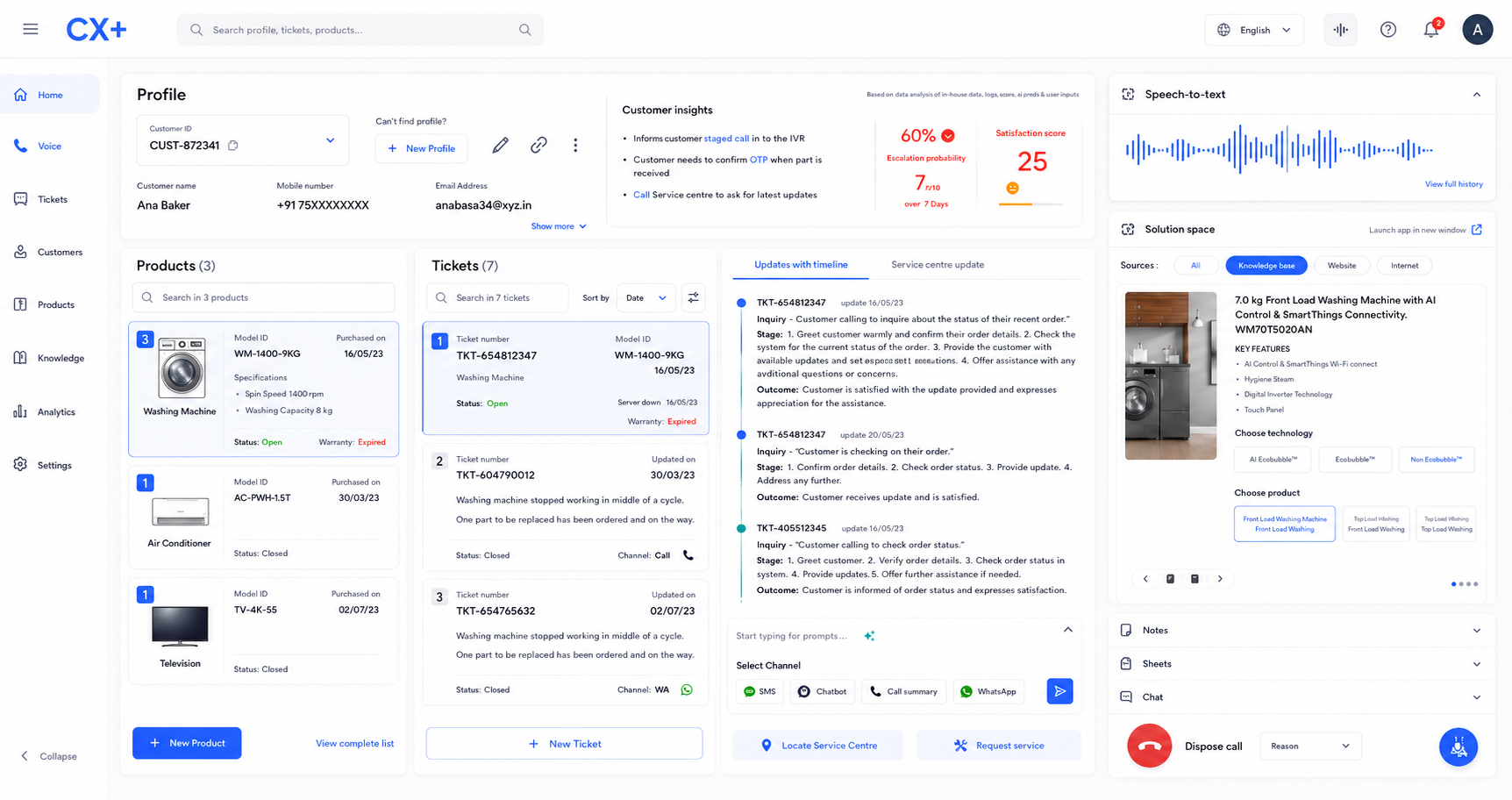Image resolution: width=1512 pixels, height=800 pixels.
Task: Collapse the Speech-to-text panel
Action: click(1477, 95)
